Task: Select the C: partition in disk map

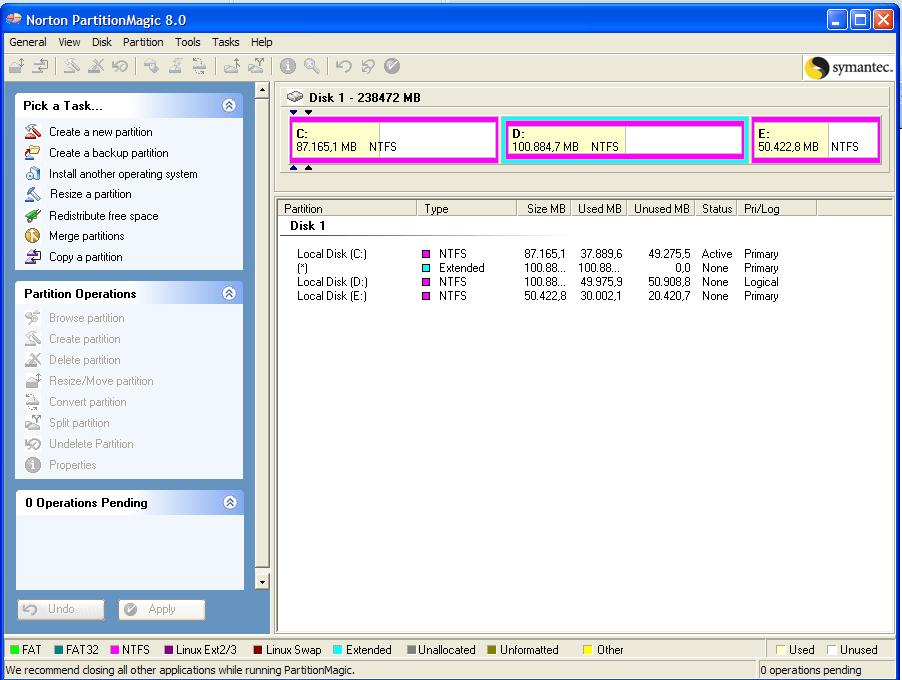Action: point(394,140)
